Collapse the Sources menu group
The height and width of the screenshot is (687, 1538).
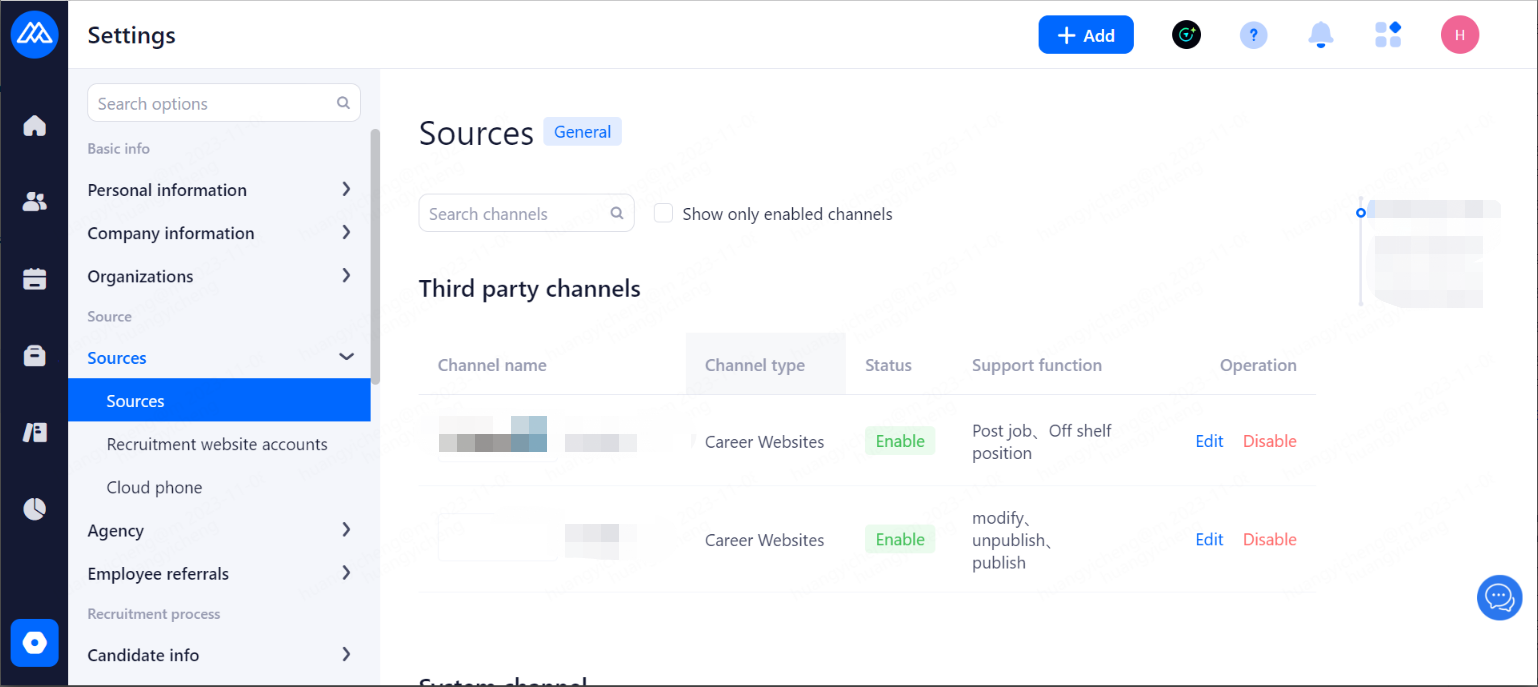click(x=346, y=357)
